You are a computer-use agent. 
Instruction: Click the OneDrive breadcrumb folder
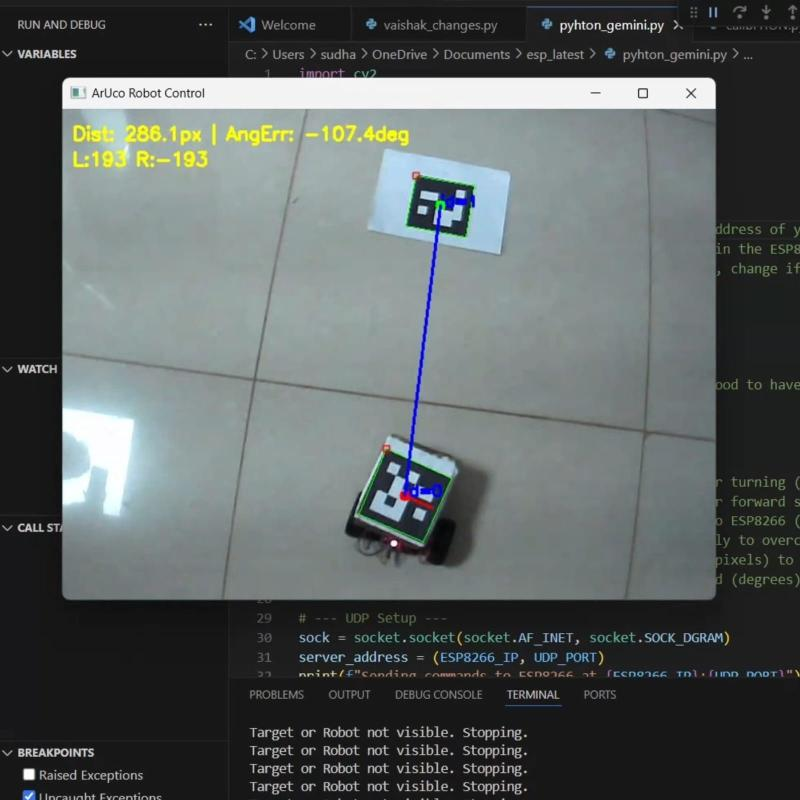[399, 55]
